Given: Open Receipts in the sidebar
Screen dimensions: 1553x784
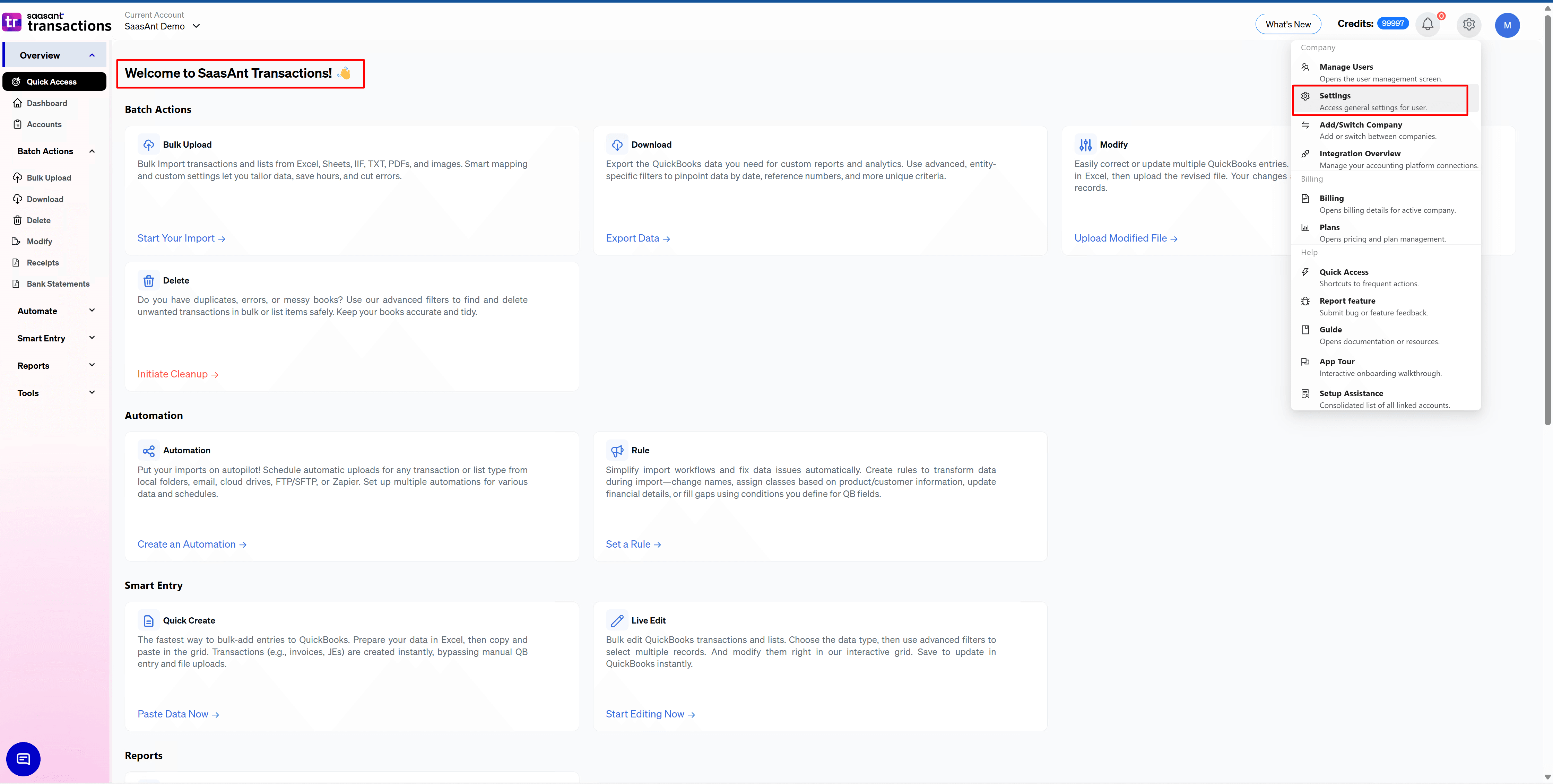Looking at the screenshot, I should 42,262.
